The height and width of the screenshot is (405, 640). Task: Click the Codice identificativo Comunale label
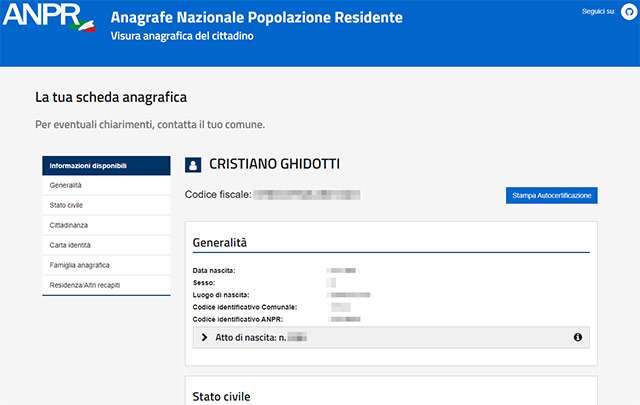point(245,307)
